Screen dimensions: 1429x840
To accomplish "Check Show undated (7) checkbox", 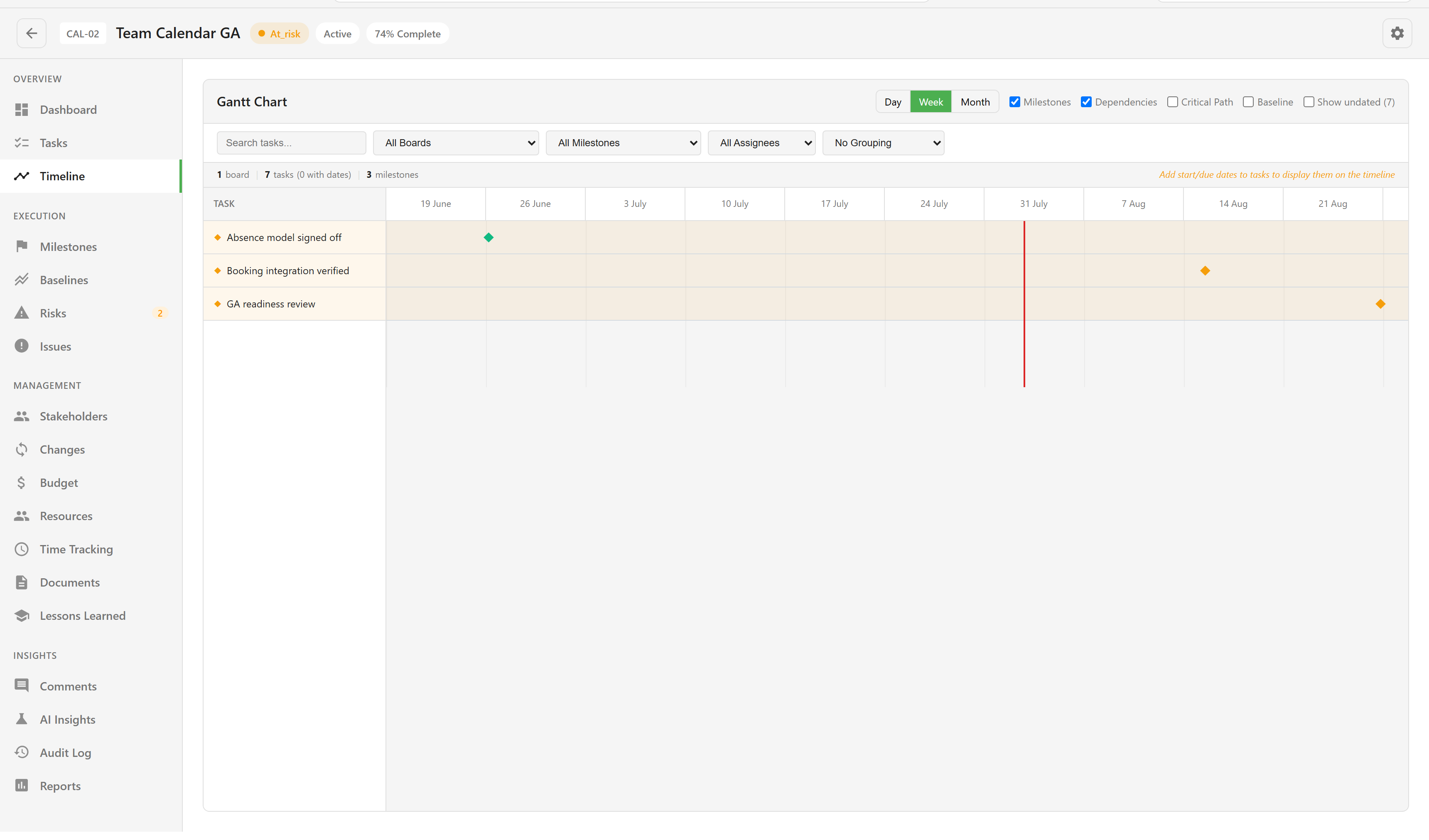I will pyautogui.click(x=1308, y=102).
